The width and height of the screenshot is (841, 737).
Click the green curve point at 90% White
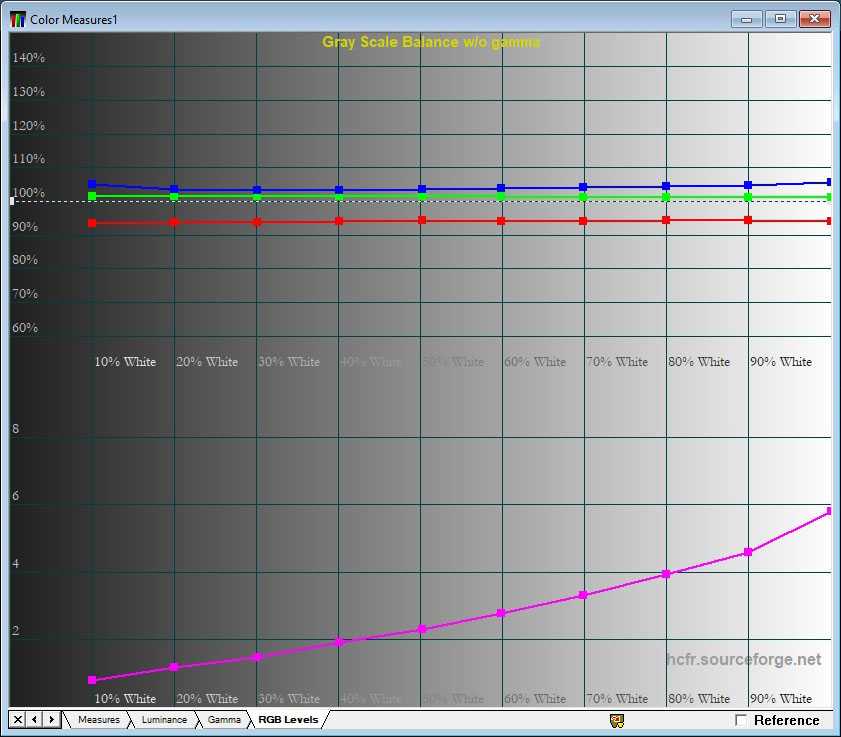748,197
